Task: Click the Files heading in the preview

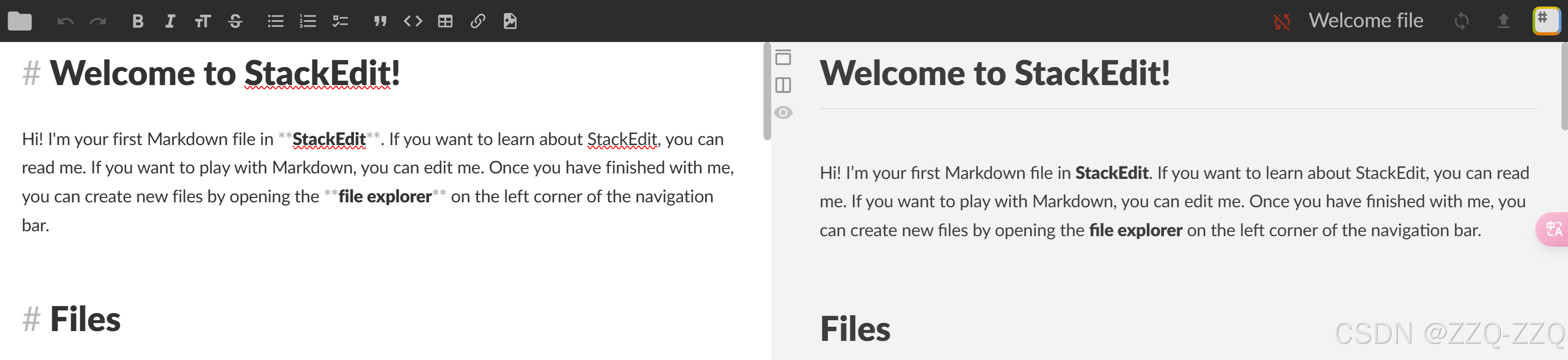Action: click(855, 329)
